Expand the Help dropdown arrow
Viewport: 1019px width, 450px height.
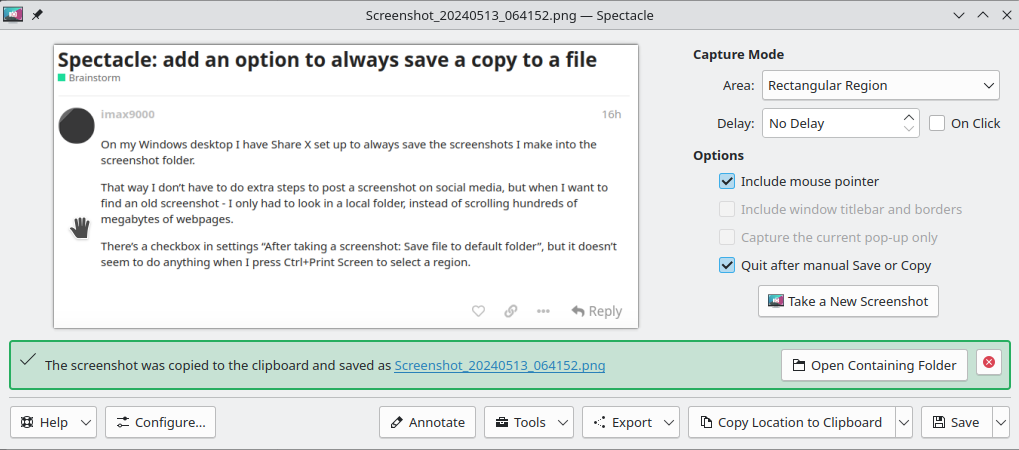(x=86, y=423)
